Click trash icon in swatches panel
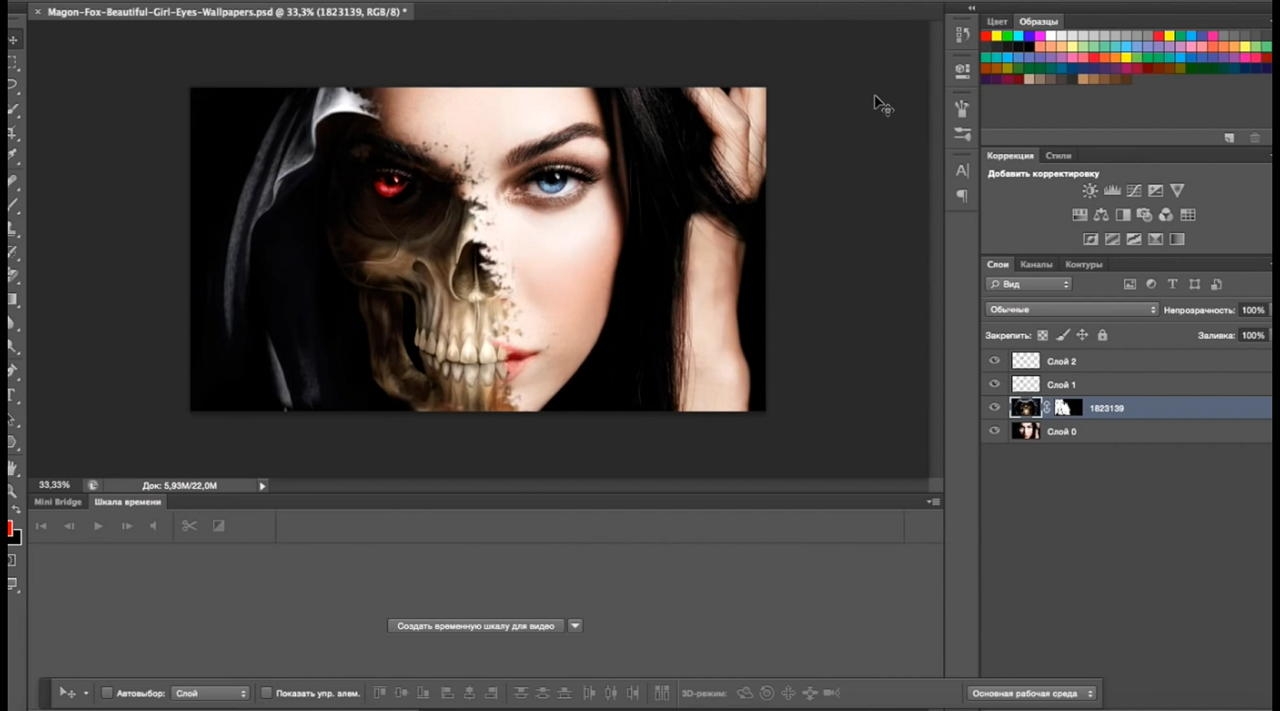 click(1255, 138)
